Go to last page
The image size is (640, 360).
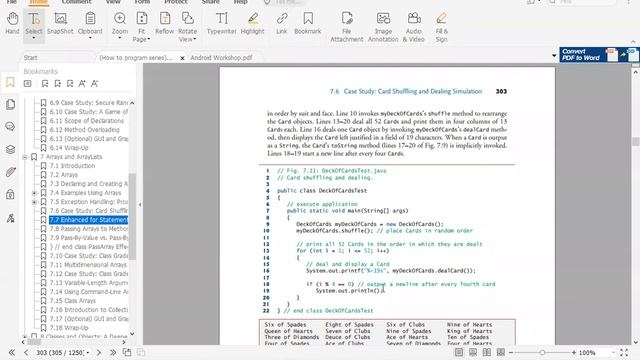pos(113,352)
